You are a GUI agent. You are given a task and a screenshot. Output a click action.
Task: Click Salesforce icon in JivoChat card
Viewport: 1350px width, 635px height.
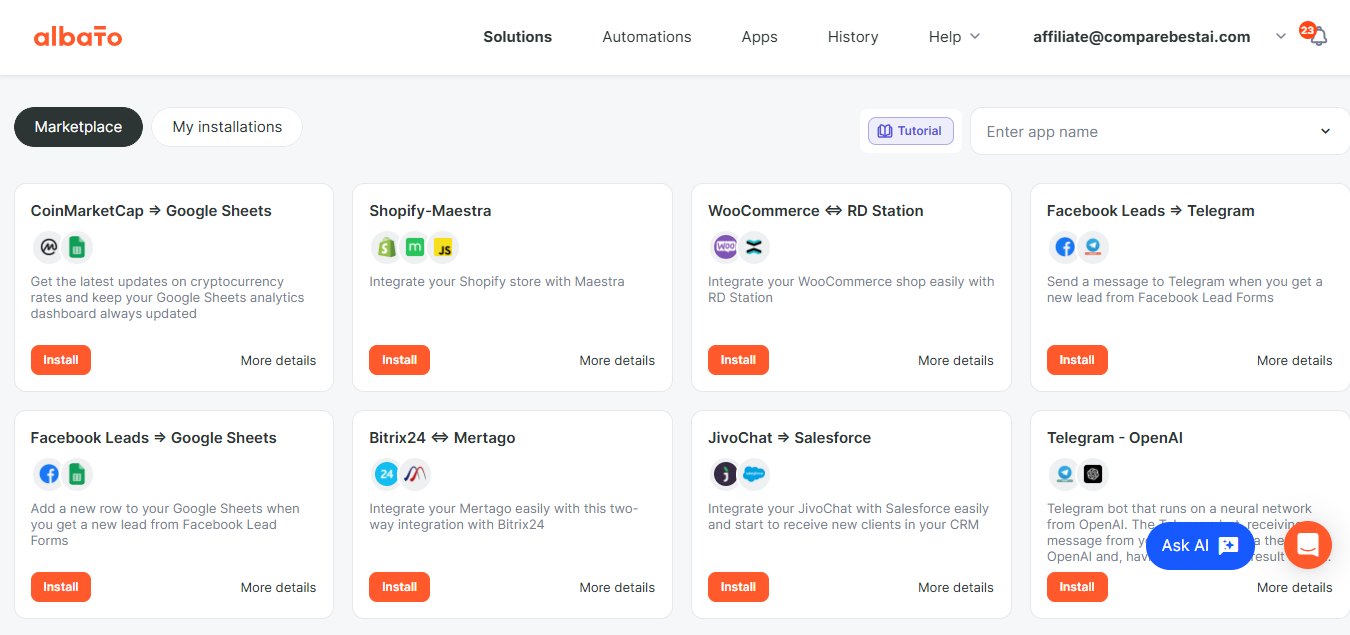pyautogui.click(x=754, y=474)
